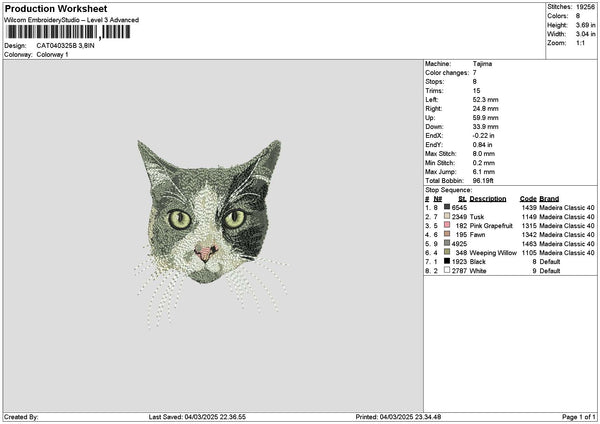
Task: Select the Weeping Willow color swatch
Action: 447,252
